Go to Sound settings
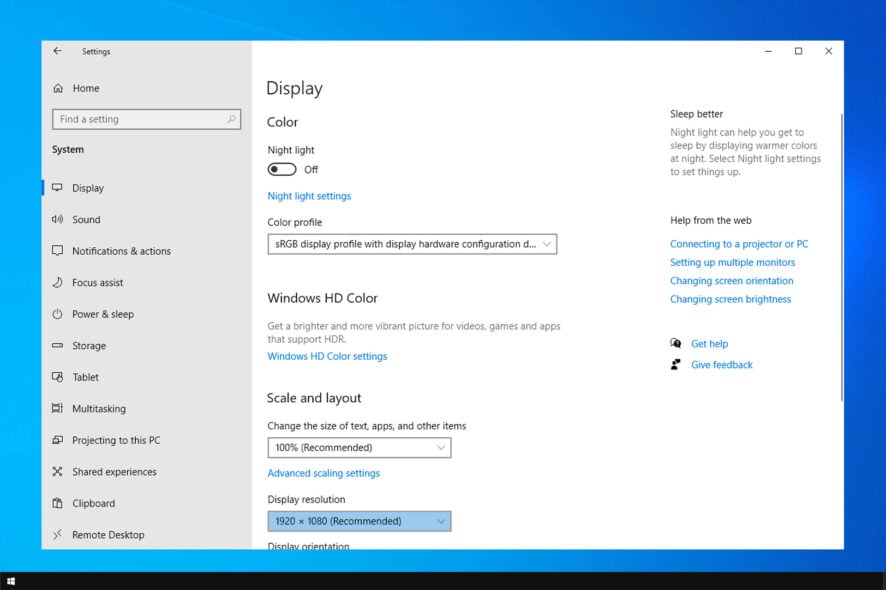Viewport: 886px width, 590px height. coord(86,219)
